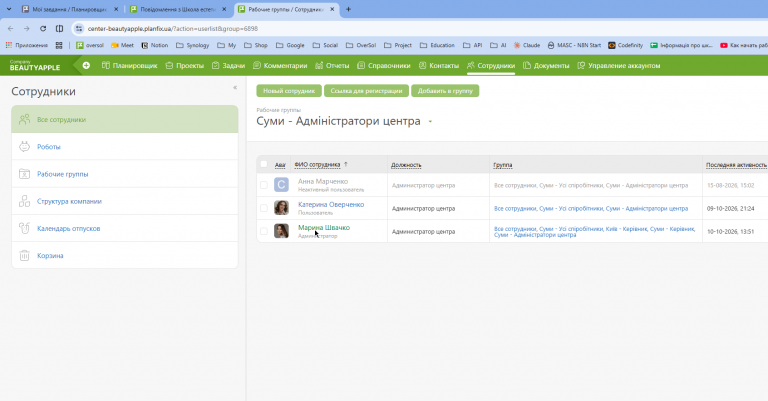Screen dimensions: 768x401
Task: Click Анна Марченко's avatar letter C
Action: [281, 185]
